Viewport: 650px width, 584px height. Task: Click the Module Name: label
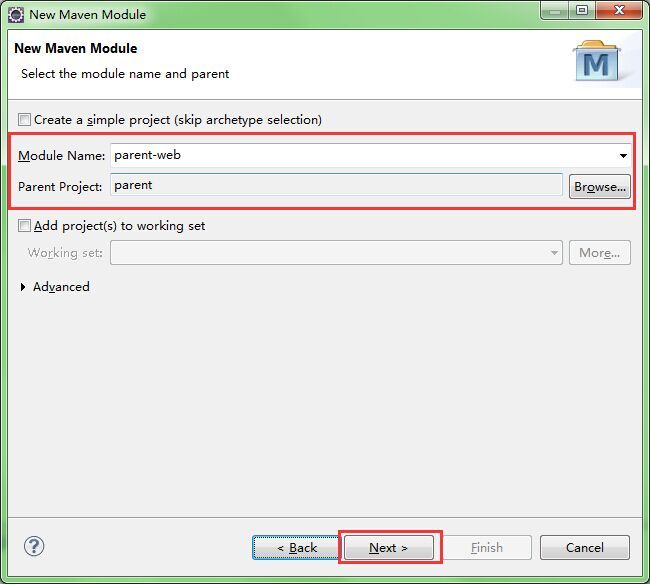(x=62, y=156)
